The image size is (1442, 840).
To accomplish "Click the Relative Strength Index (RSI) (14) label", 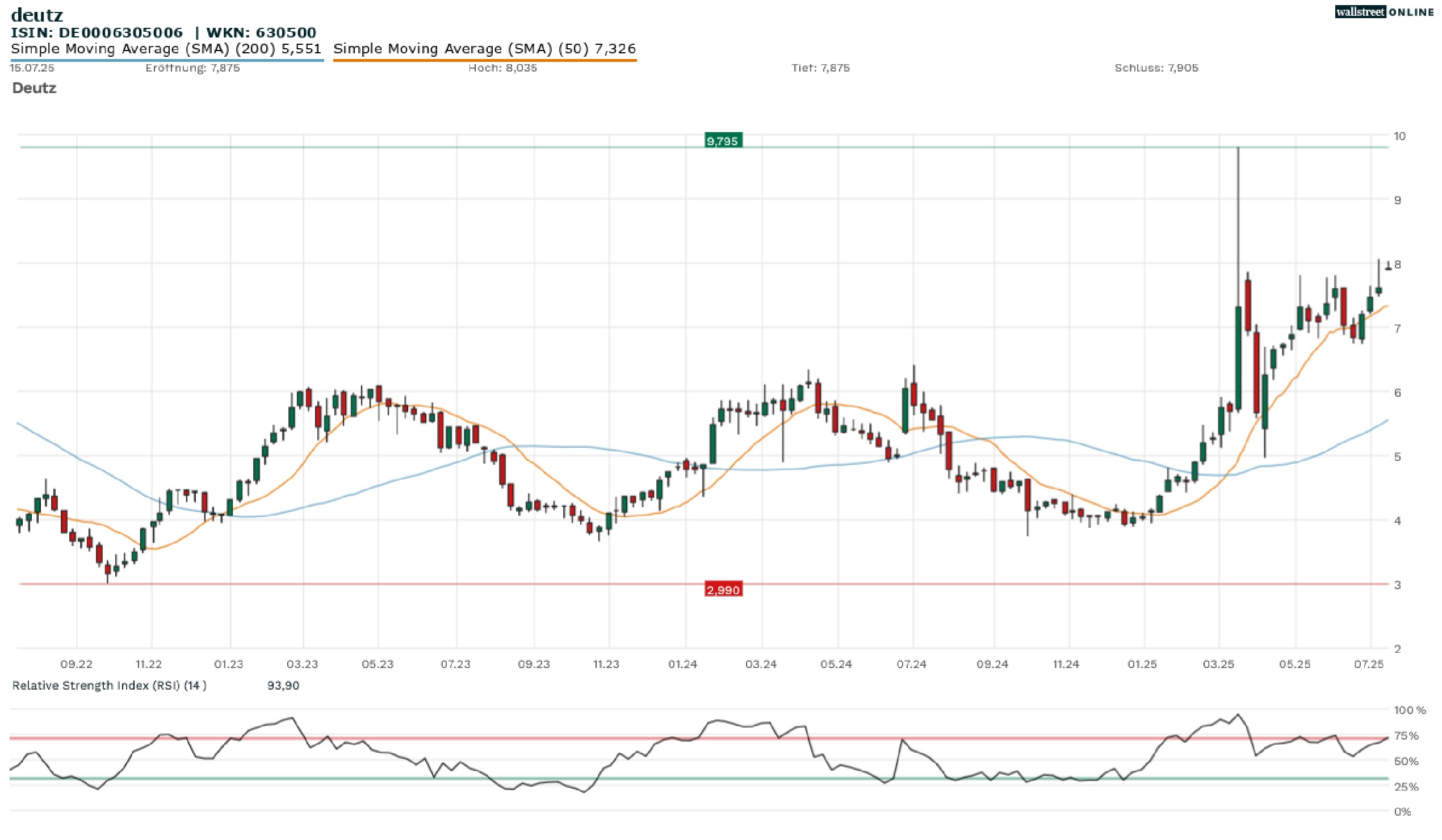I will coord(110,685).
